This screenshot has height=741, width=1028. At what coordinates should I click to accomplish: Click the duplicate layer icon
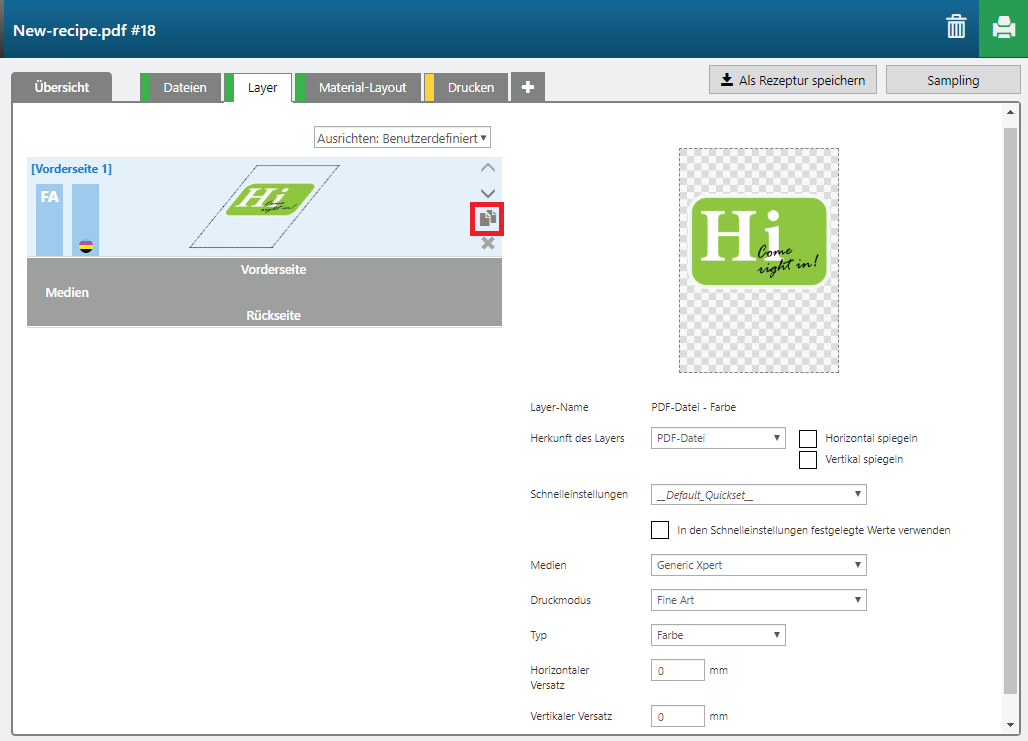tap(488, 218)
